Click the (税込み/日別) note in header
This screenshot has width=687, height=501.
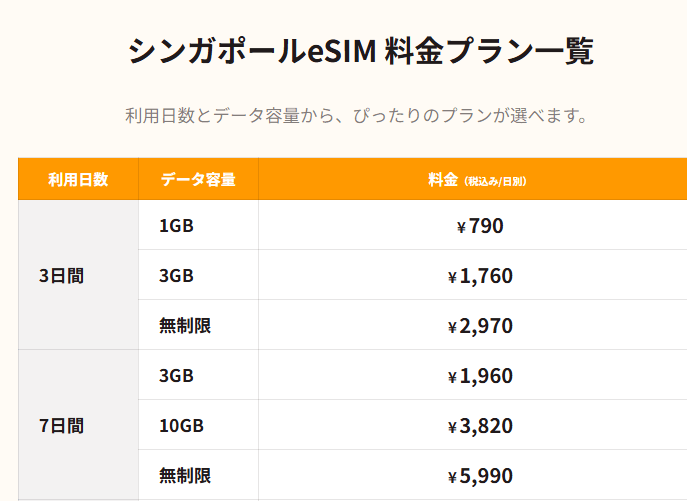495,181
